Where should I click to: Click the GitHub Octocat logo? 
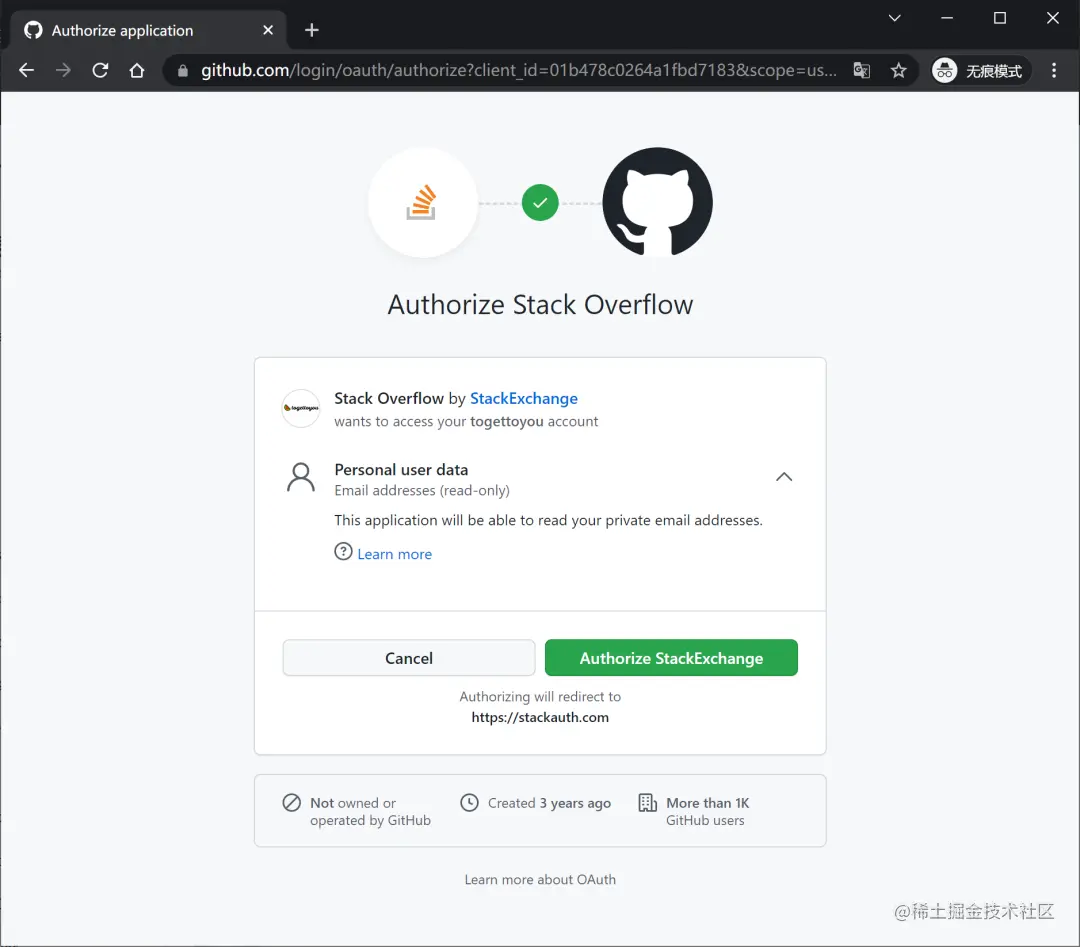coord(657,202)
